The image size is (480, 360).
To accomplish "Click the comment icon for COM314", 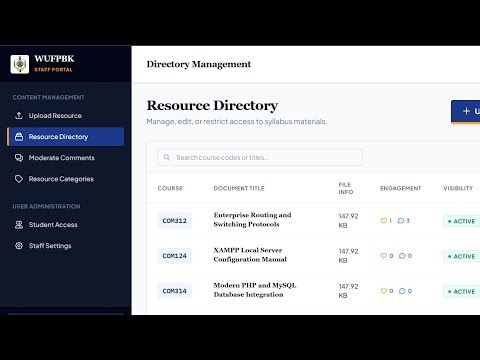I will coord(402,291).
